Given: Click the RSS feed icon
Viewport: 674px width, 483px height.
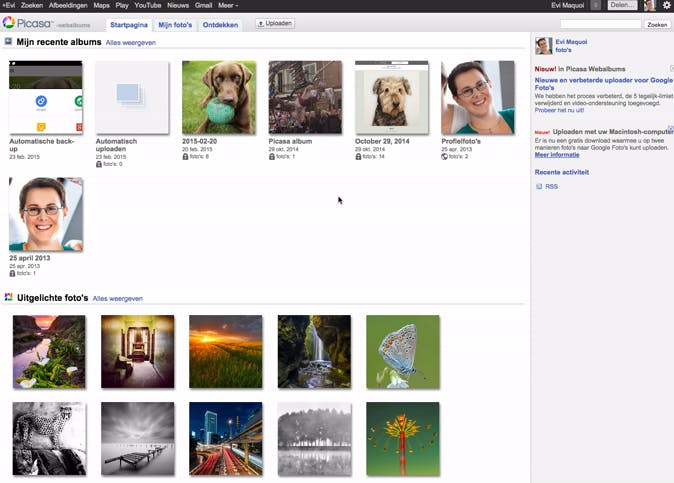Looking at the screenshot, I should 539,186.
